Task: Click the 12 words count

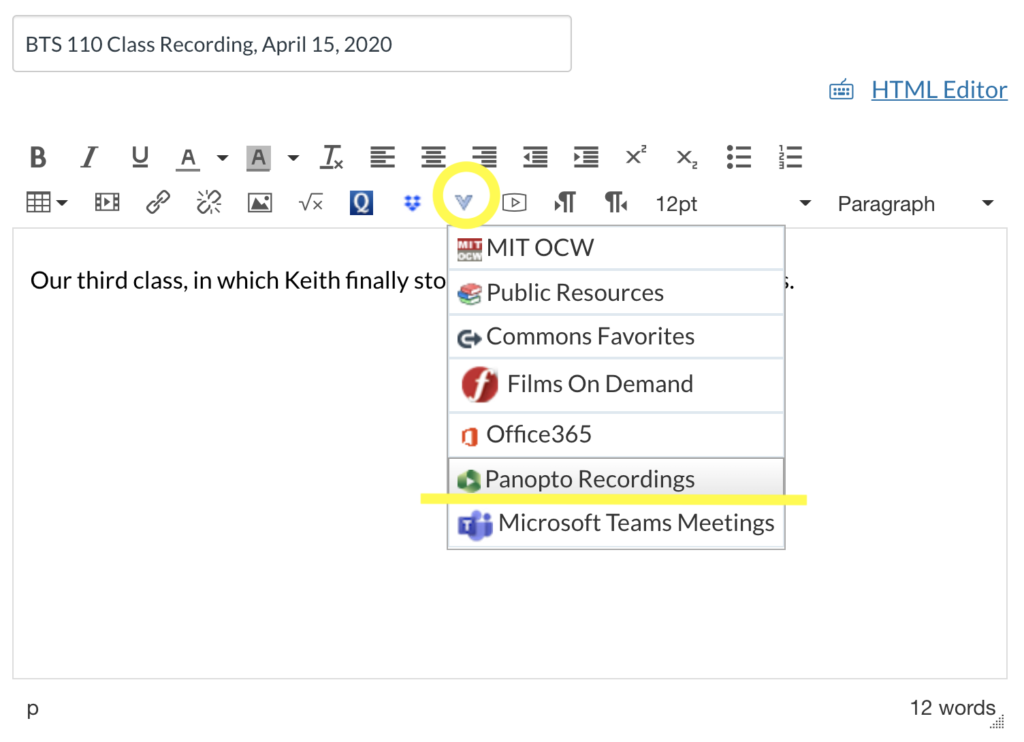Action: pos(952,707)
